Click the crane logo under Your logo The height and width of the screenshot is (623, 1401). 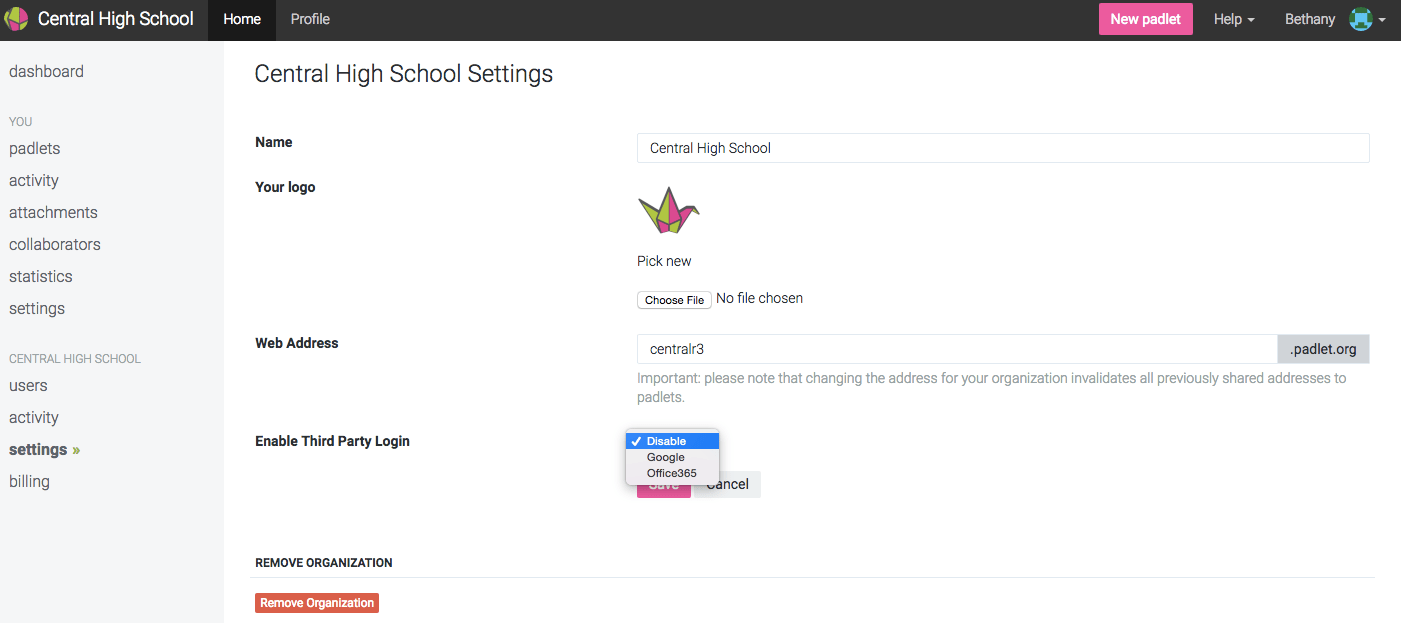pos(668,209)
